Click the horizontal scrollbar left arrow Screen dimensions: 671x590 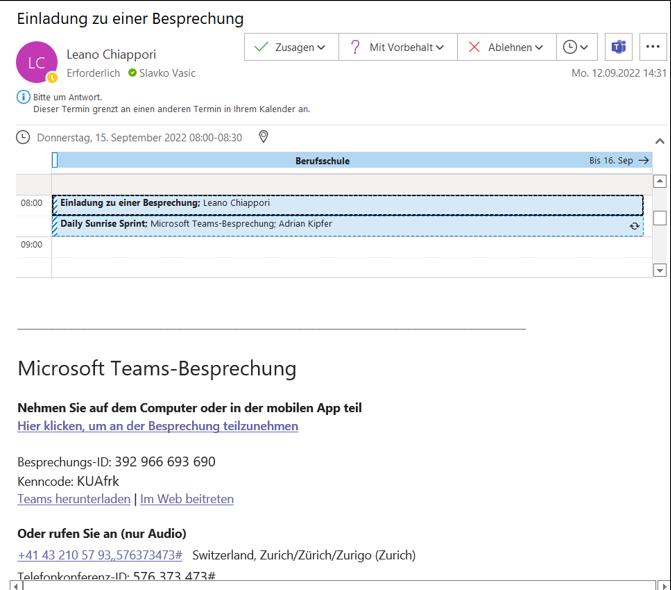point(16,586)
